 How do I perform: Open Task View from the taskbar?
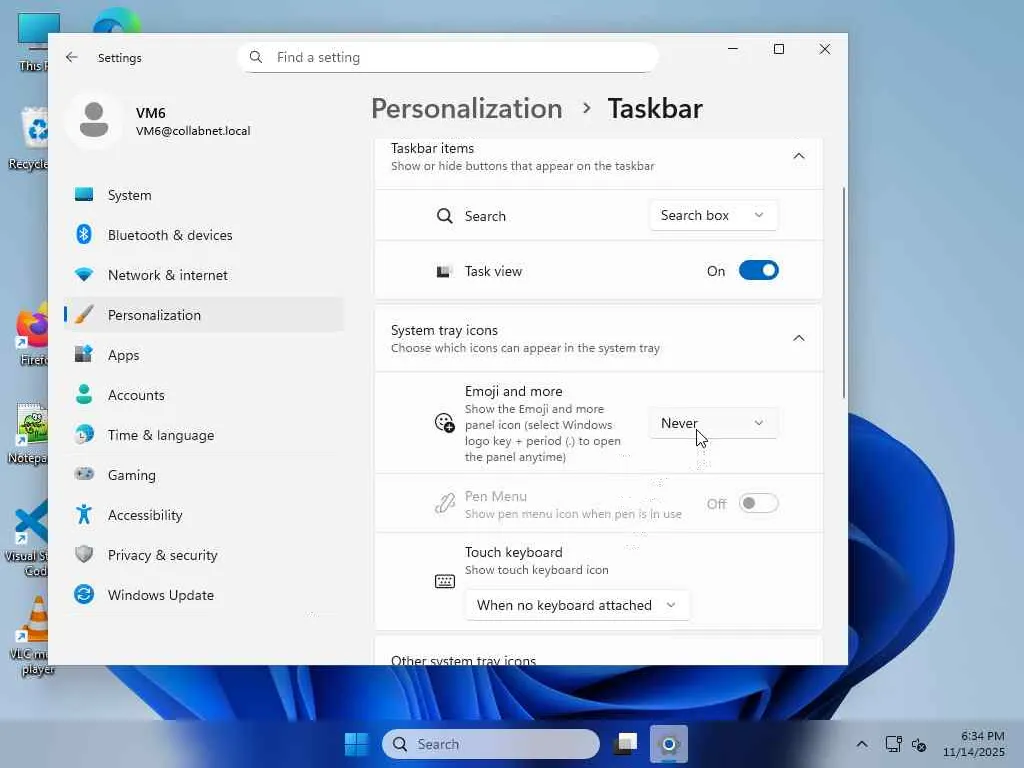pyautogui.click(x=626, y=744)
